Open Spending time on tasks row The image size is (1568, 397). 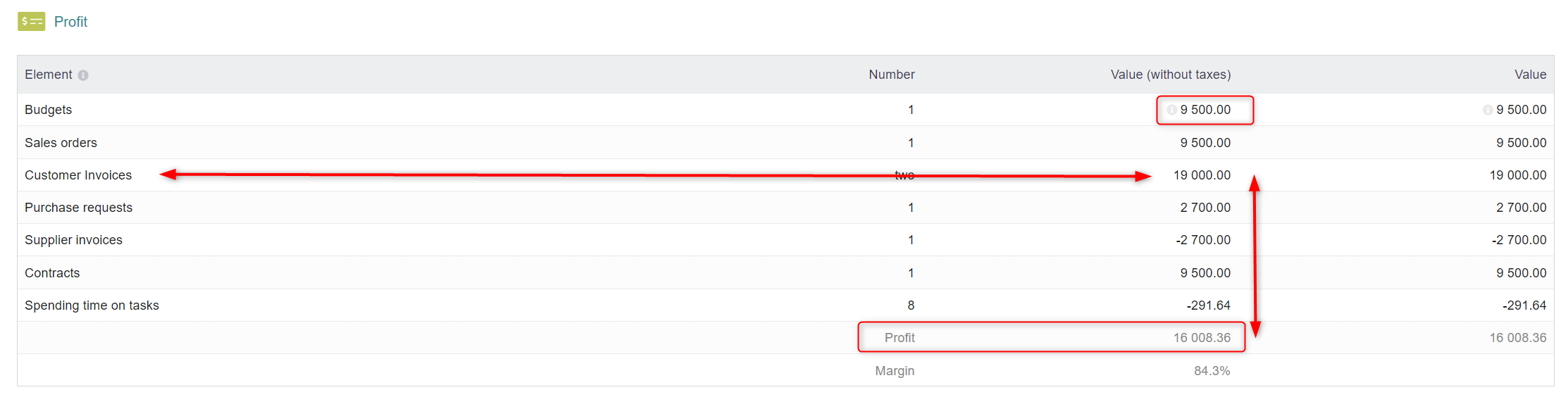click(x=785, y=305)
